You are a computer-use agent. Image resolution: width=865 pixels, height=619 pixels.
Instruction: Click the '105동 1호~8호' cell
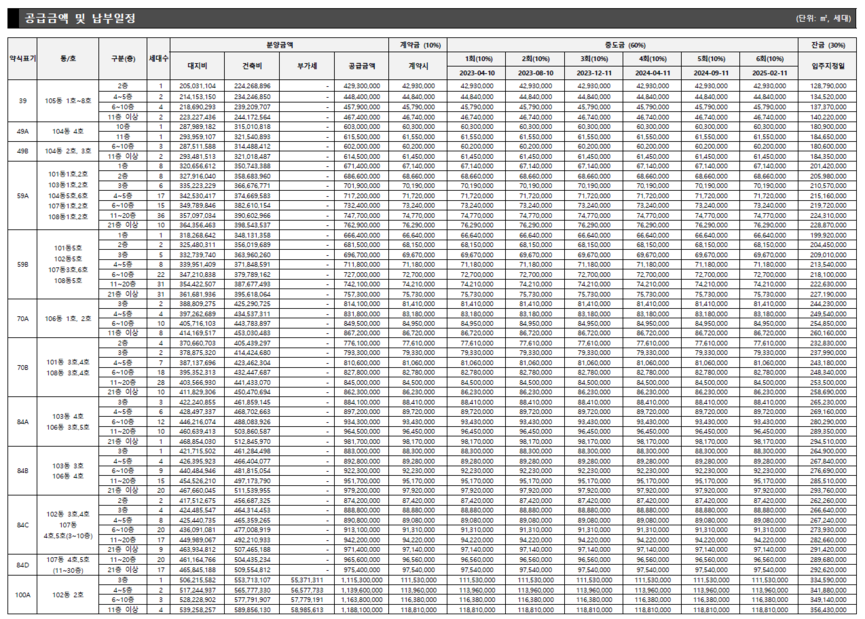(68, 101)
